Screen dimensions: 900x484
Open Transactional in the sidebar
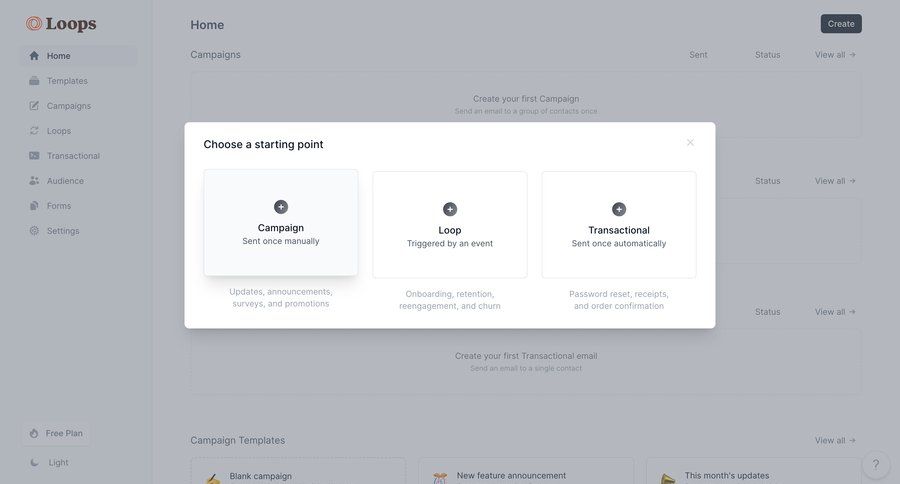pos(79,156)
